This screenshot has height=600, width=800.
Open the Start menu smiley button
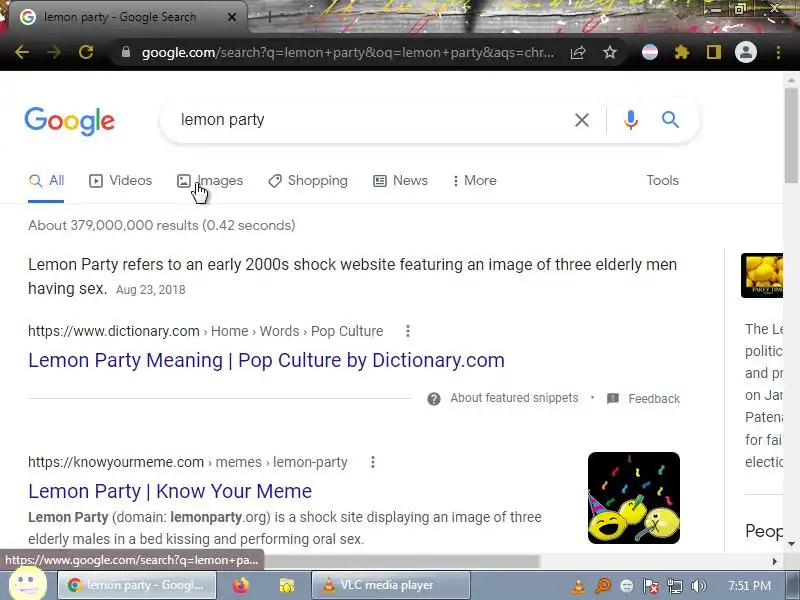point(28,584)
